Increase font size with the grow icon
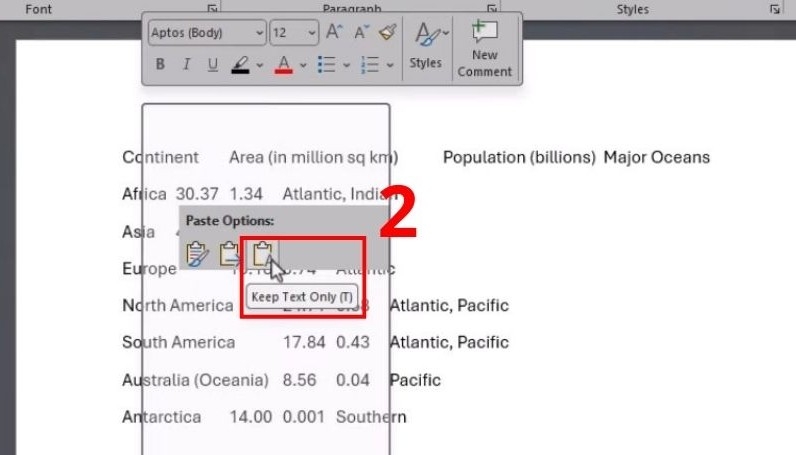 (x=334, y=32)
